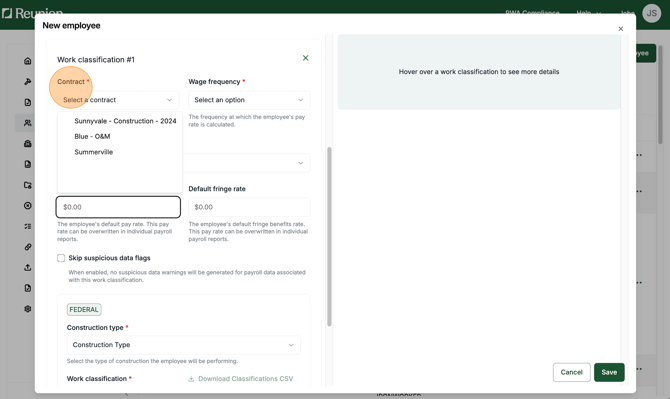Choose the Blue - O&M contract option
Viewport: 670px width, 399px height.
tap(92, 136)
